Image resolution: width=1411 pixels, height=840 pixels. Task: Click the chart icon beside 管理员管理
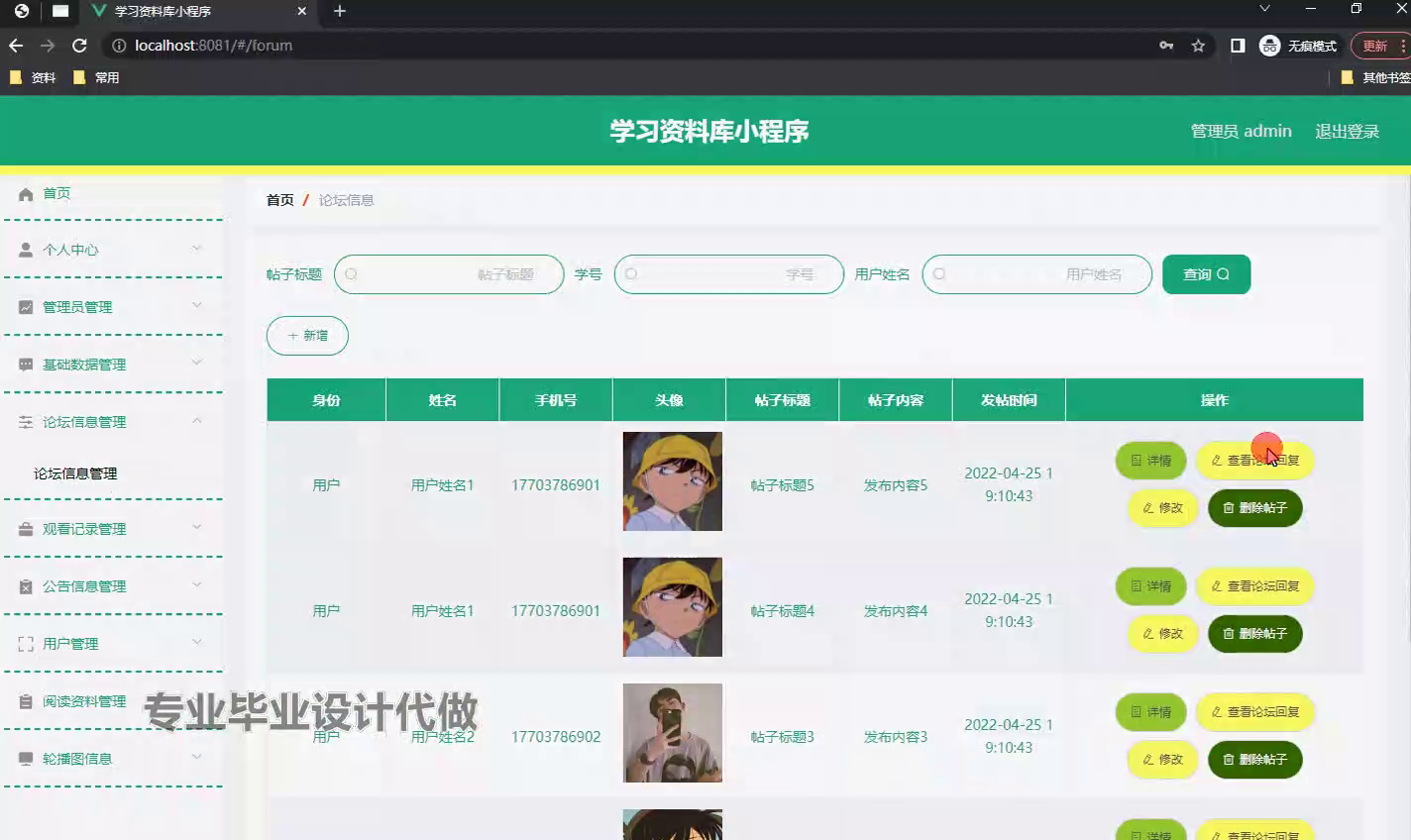[26, 307]
